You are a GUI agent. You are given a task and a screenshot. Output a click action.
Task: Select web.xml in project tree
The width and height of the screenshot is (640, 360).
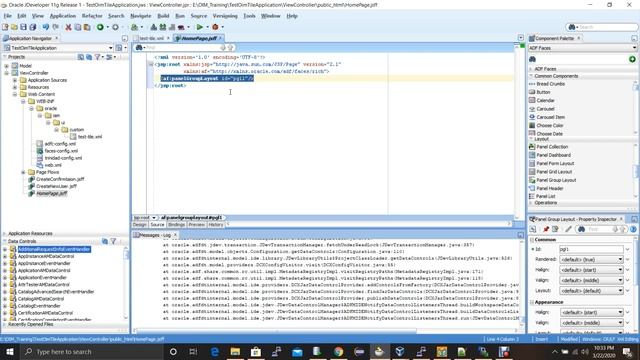[x=53, y=165]
